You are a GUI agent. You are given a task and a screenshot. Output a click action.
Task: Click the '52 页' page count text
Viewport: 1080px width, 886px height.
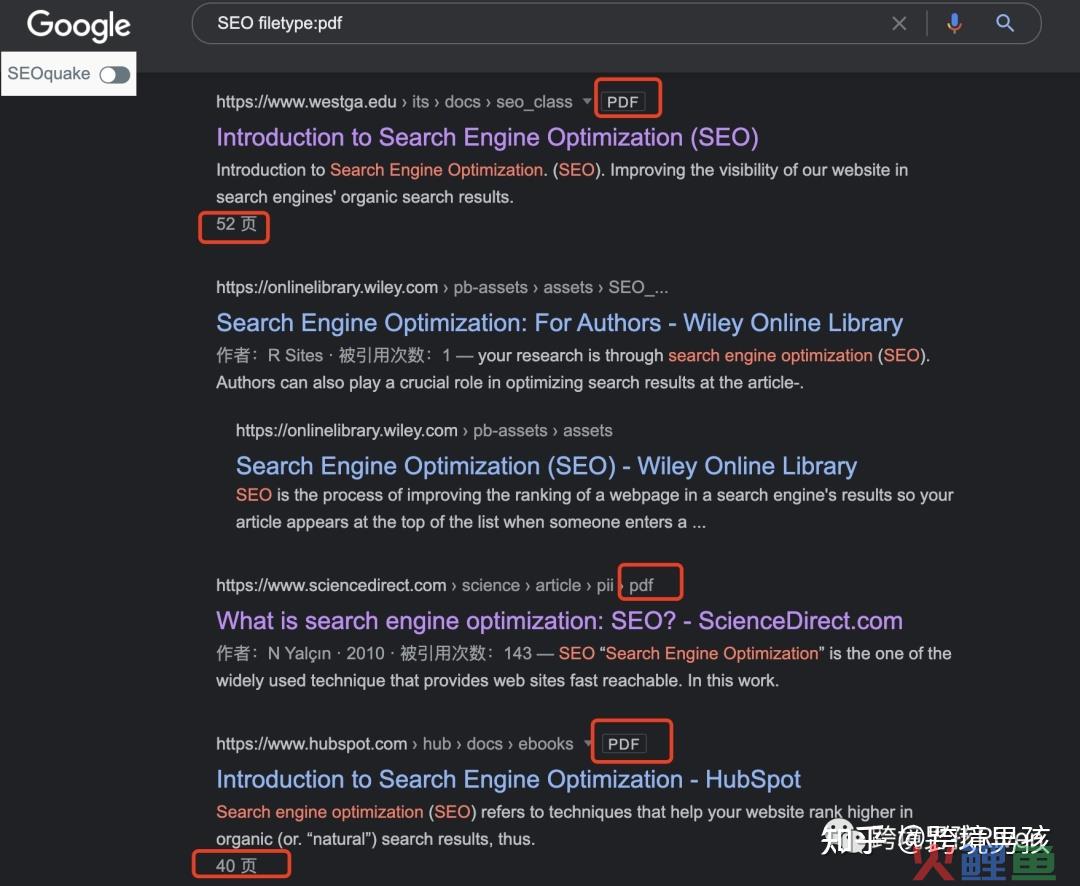tap(236, 224)
